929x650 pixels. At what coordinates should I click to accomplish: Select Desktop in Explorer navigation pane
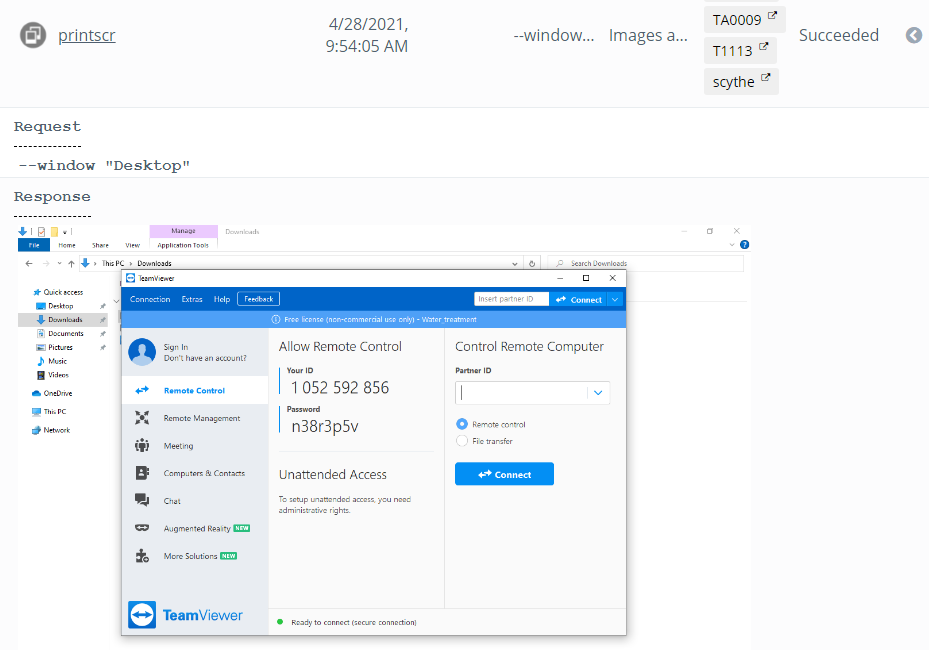[x=61, y=306]
